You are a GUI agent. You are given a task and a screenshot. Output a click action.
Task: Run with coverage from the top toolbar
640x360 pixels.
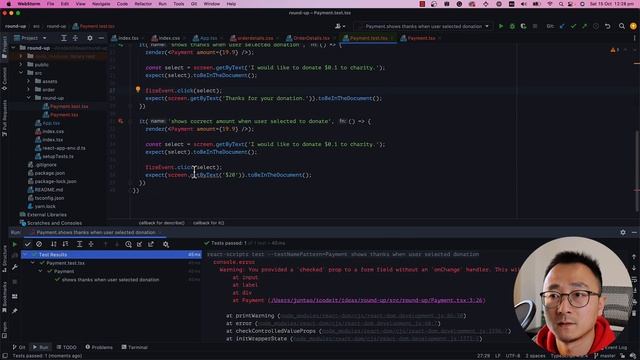click(x=523, y=26)
